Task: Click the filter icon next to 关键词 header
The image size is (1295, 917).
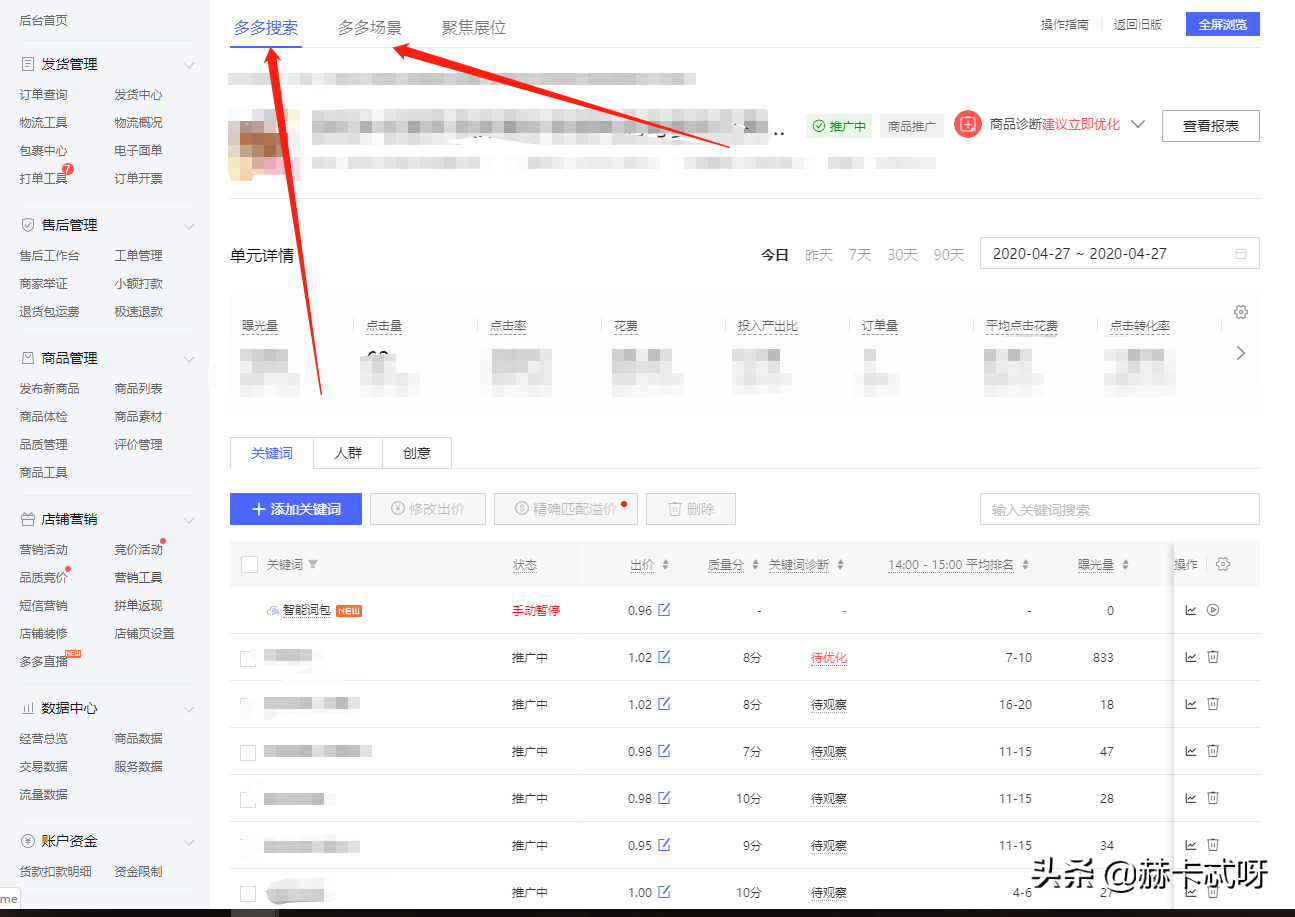Action: click(313, 565)
